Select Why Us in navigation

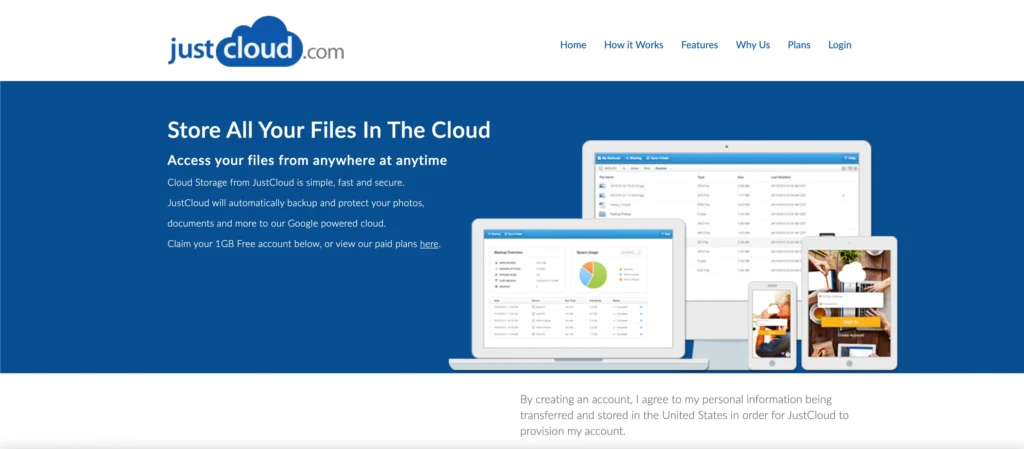[752, 45]
